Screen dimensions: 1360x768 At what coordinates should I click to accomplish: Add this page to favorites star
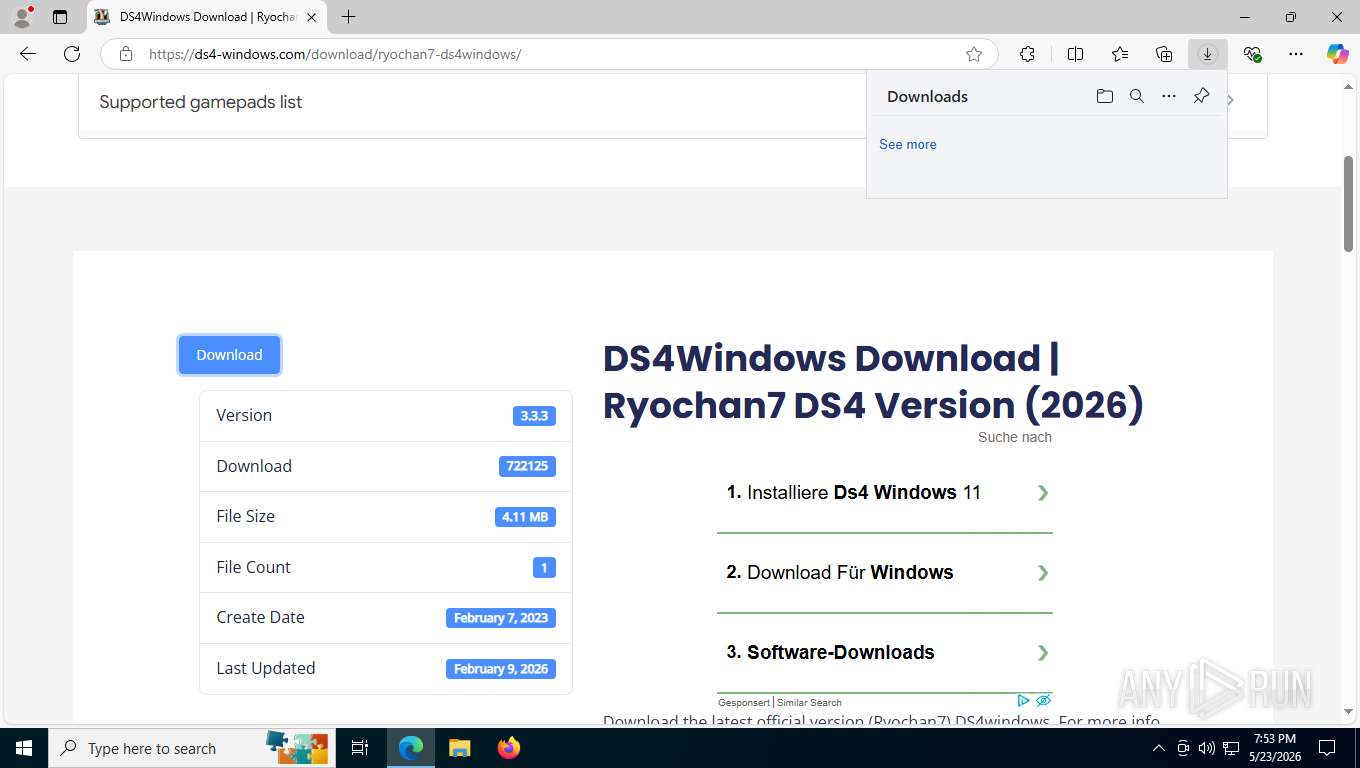coord(974,54)
